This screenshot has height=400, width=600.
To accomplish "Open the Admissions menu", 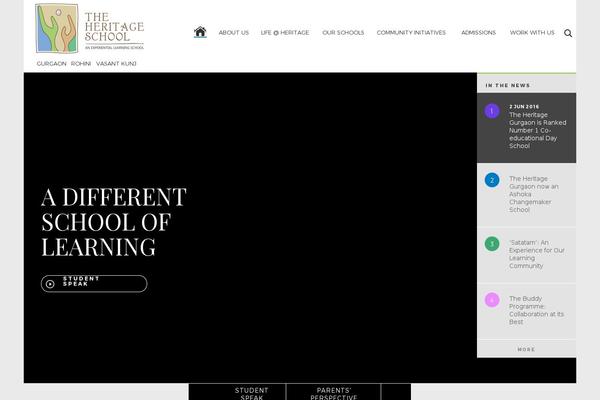I will pos(478,33).
